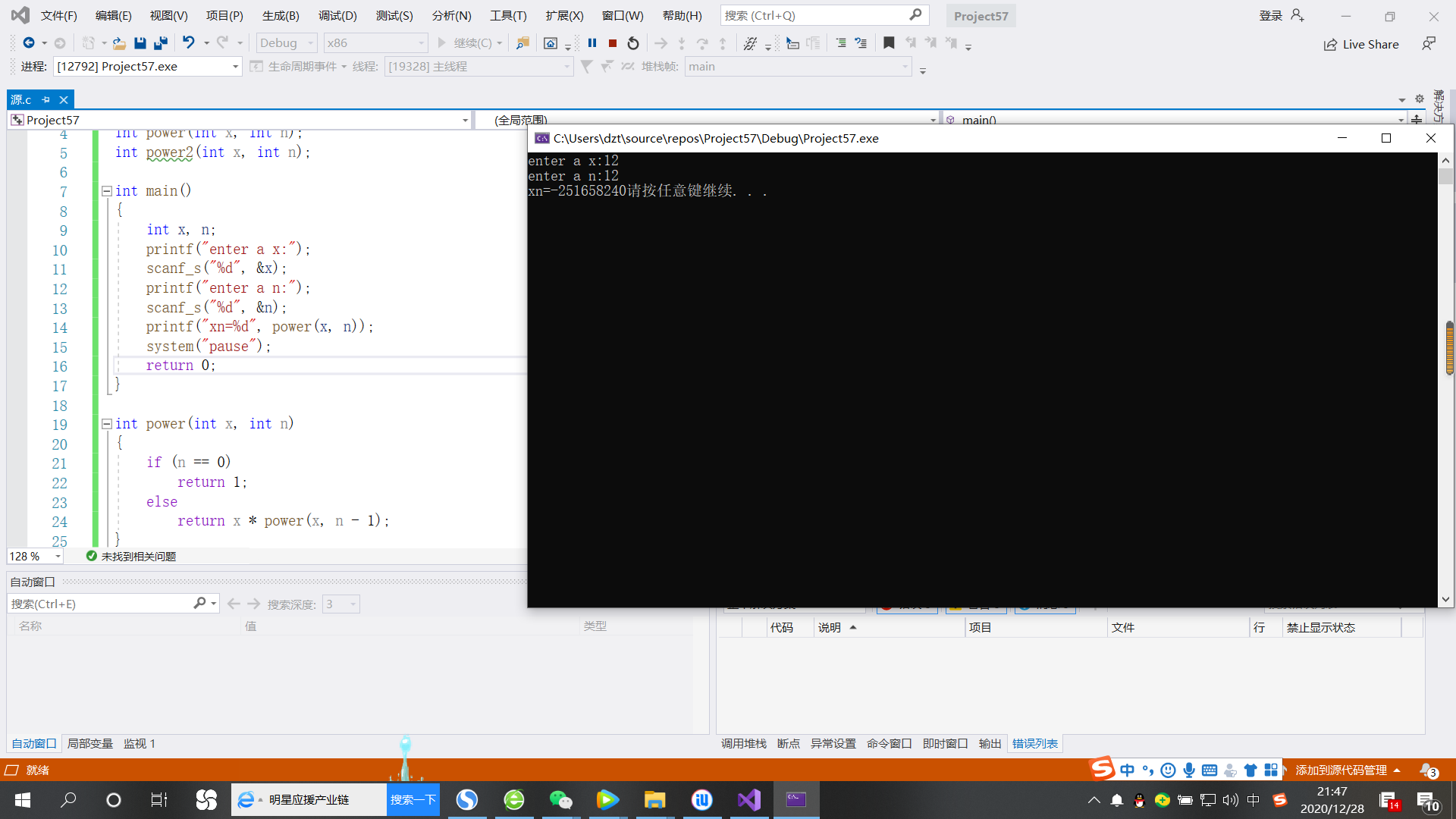
Task: Toggle the pin on the 源.c tab
Action: pos(46,99)
